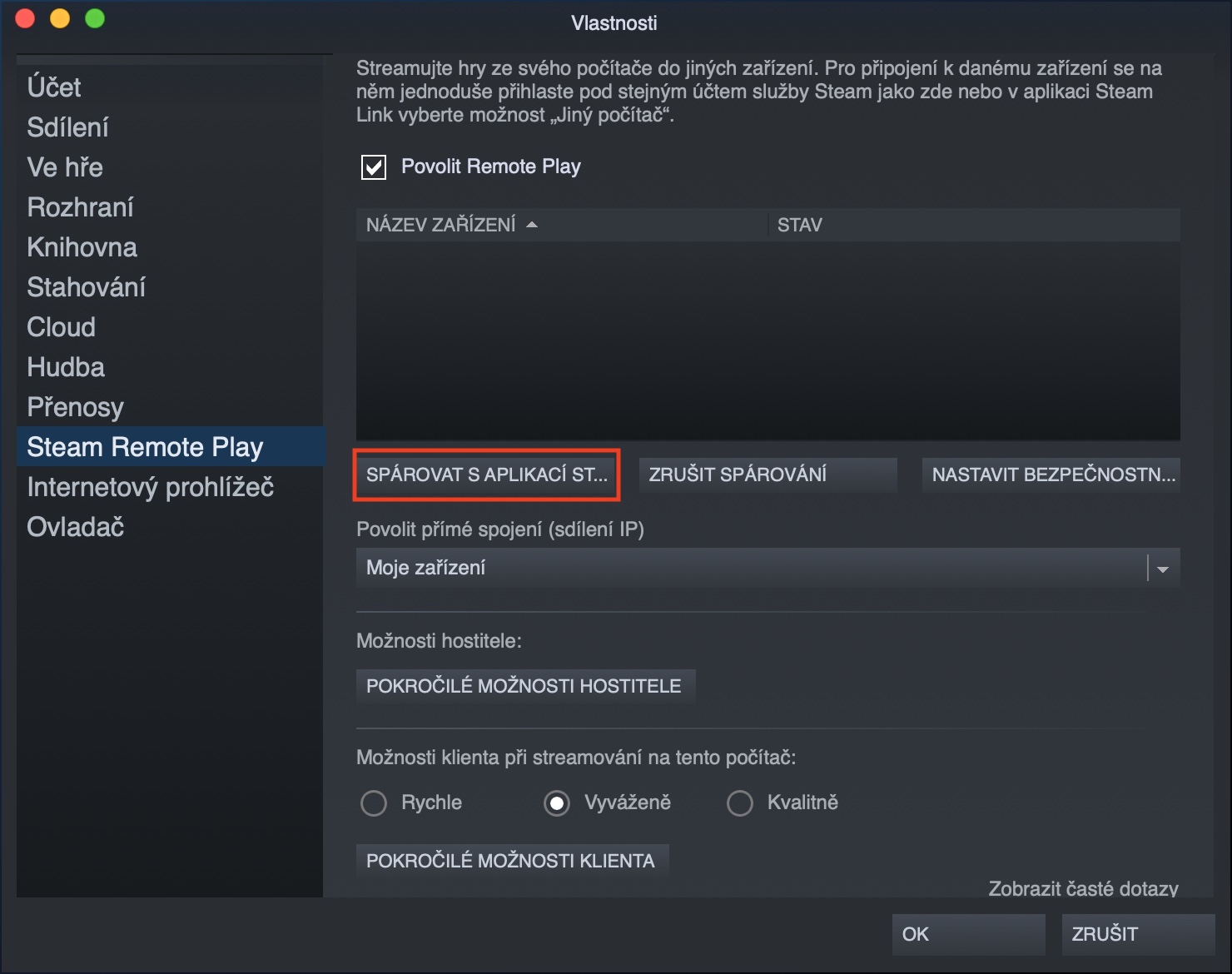Click Spárovat s aplikací Steam Link button

point(487,475)
